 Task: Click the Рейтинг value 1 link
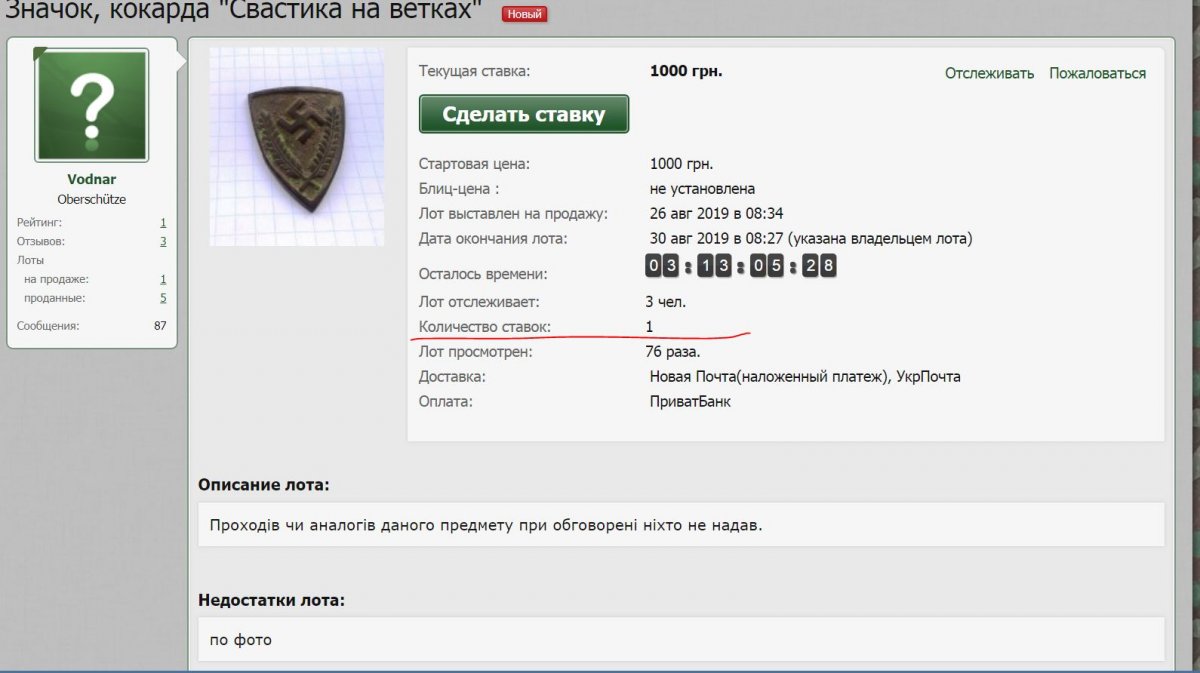163,222
